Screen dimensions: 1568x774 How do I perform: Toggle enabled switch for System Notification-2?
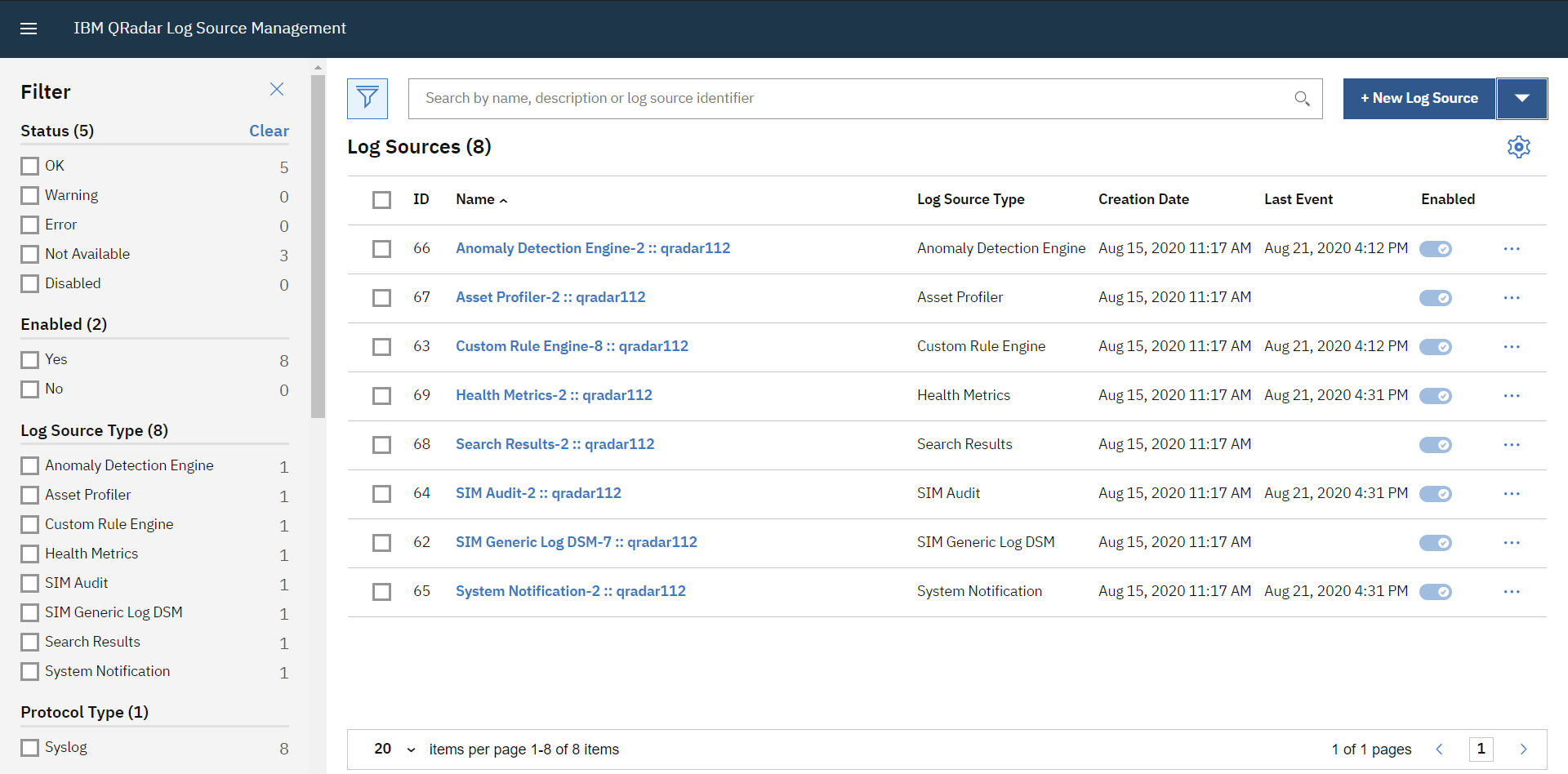[1435, 592]
